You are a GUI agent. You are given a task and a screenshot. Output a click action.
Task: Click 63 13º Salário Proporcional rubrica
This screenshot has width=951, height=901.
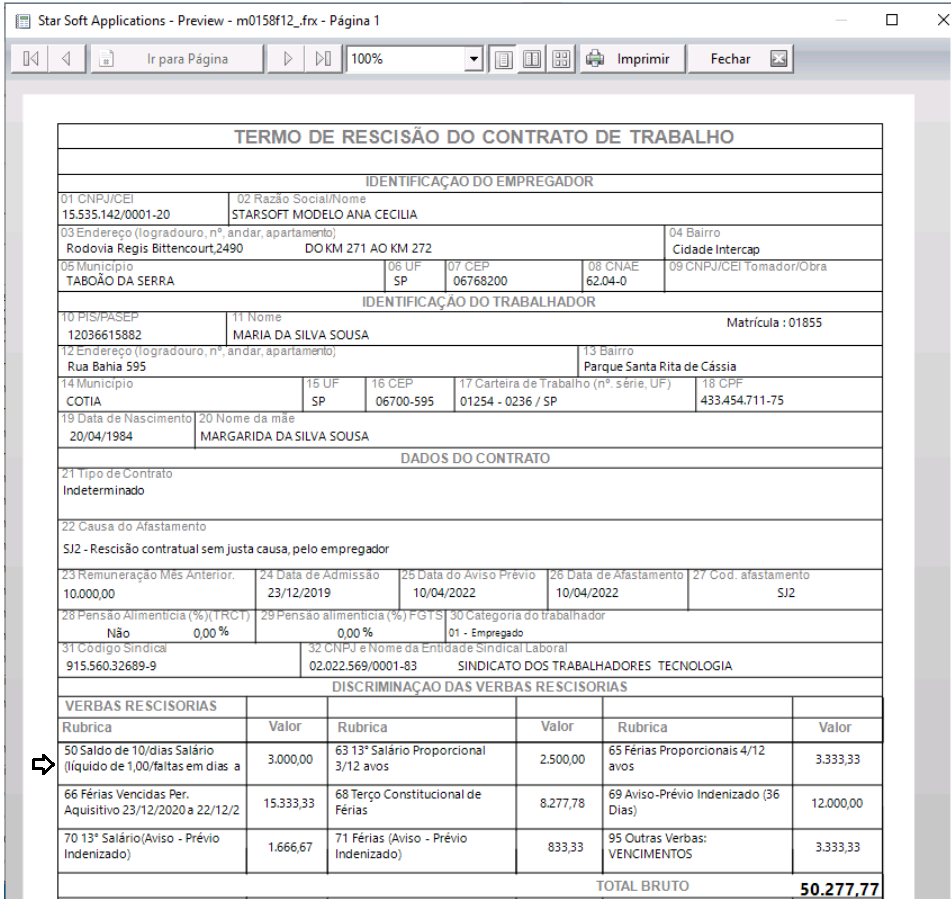point(411,759)
